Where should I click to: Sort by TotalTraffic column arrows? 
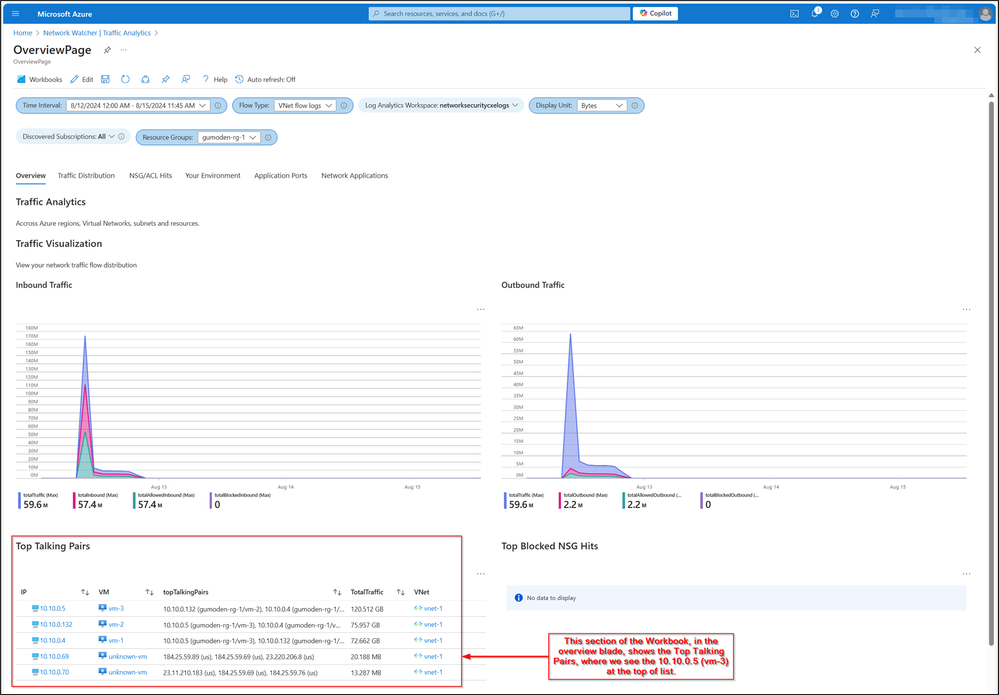point(400,592)
